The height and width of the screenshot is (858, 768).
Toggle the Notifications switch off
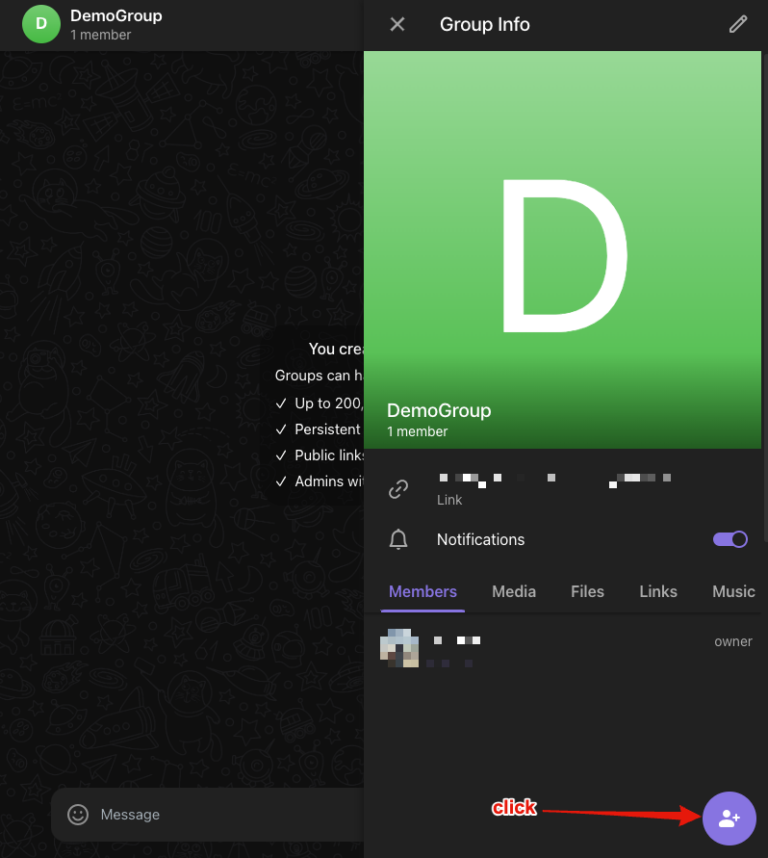click(730, 539)
